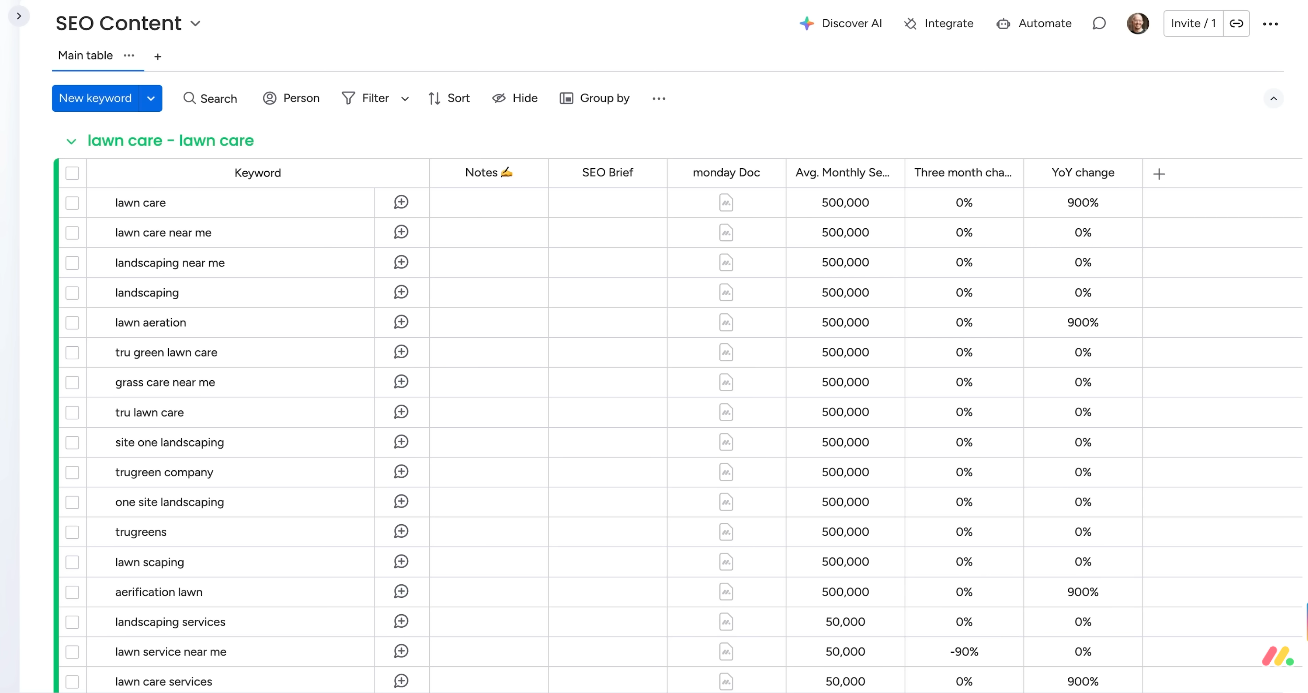Select all rows with header checkbox
The height and width of the screenshot is (693, 1308).
click(x=72, y=173)
